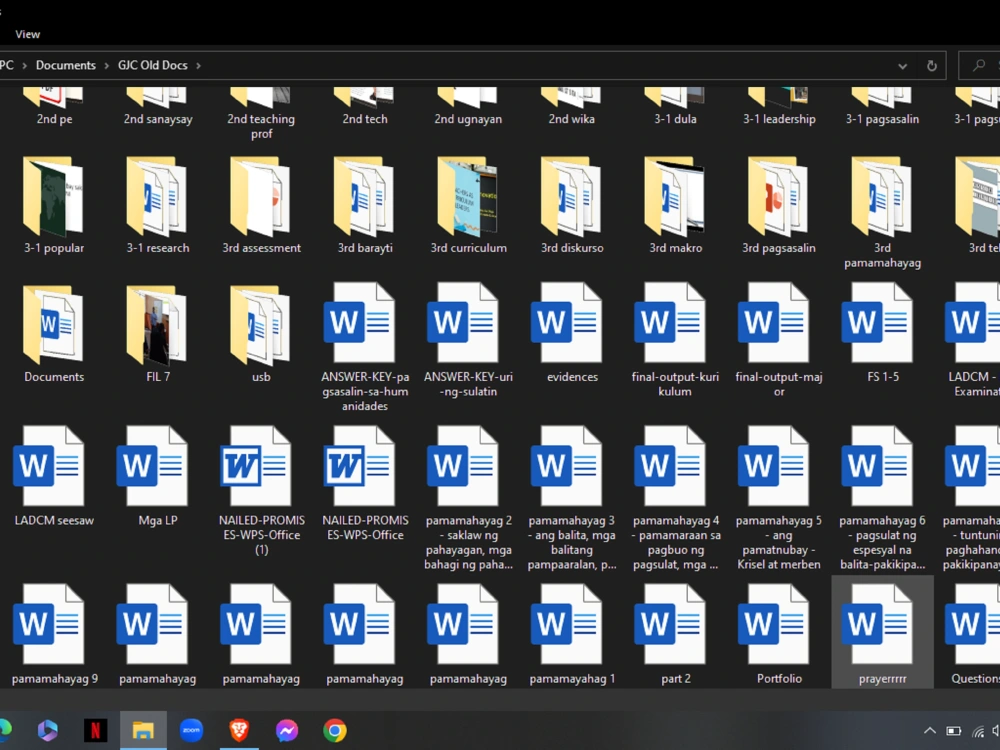Click the 3-1 dula folder label
Screen dimensions: 1000x750
pyautogui.click(x=675, y=119)
